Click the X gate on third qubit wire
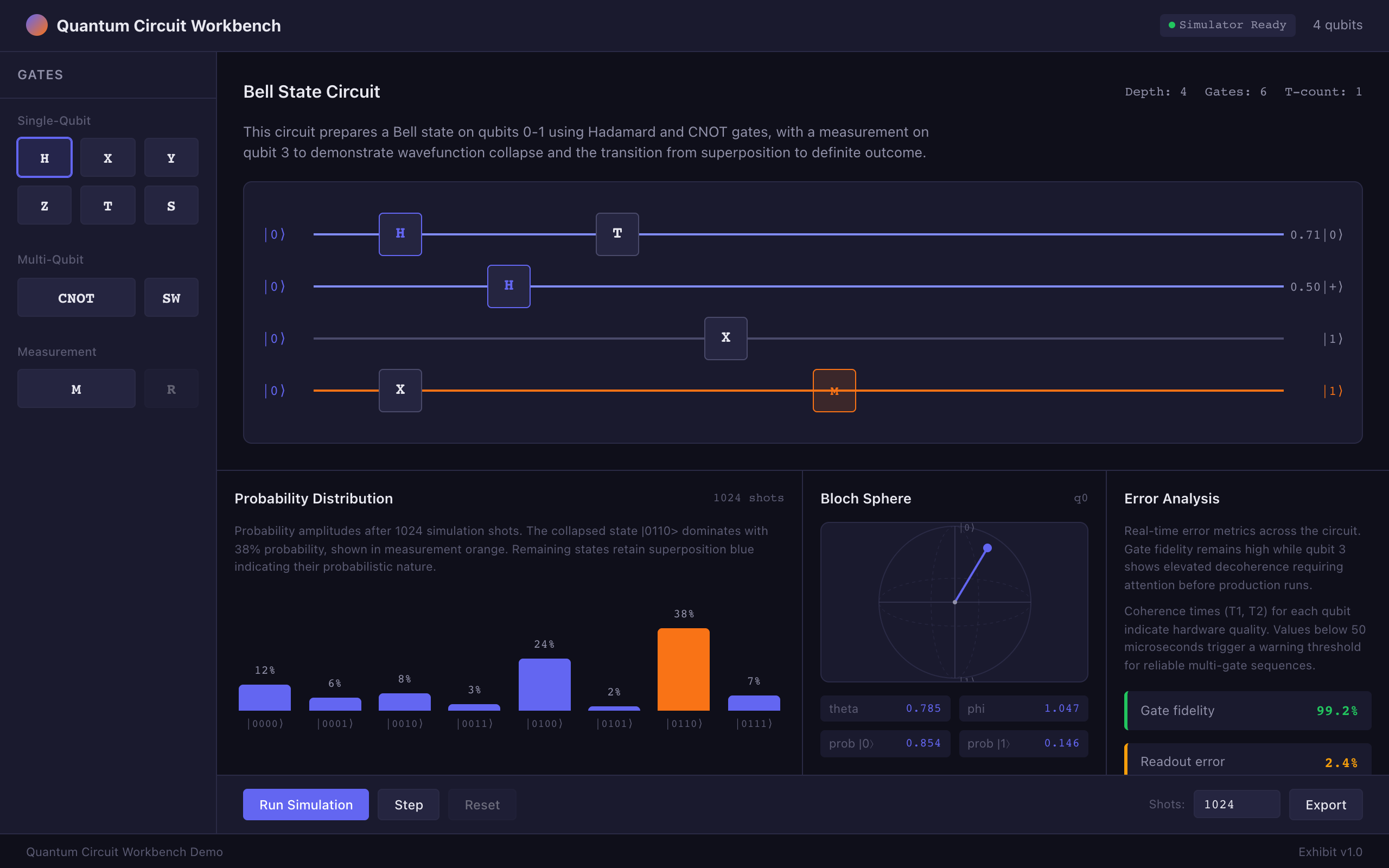 [x=725, y=338]
